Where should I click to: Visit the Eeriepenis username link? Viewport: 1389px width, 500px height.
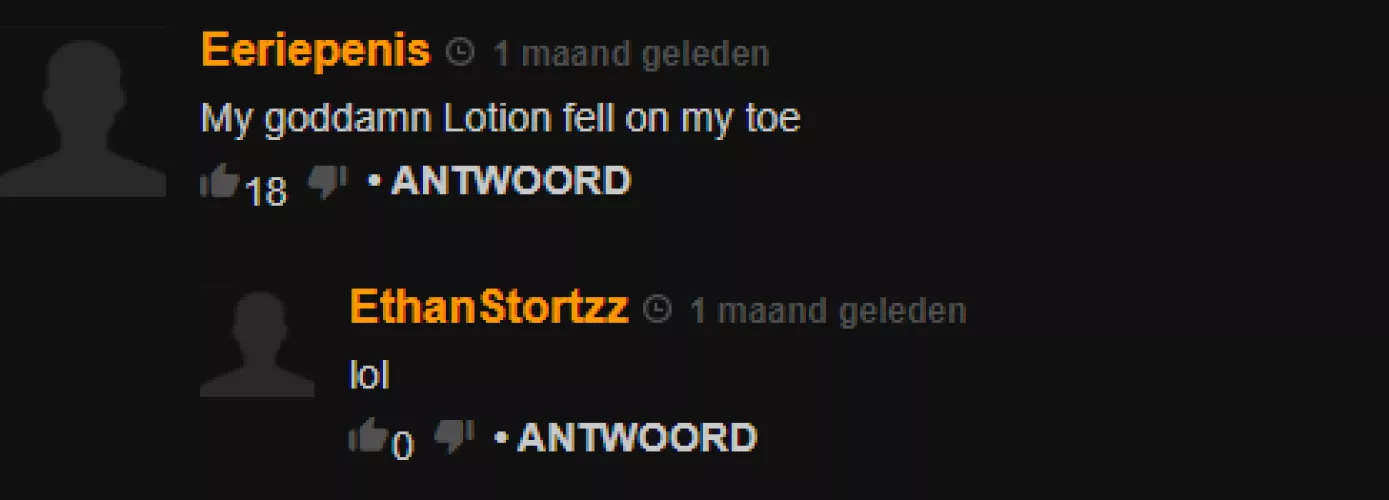[316, 50]
